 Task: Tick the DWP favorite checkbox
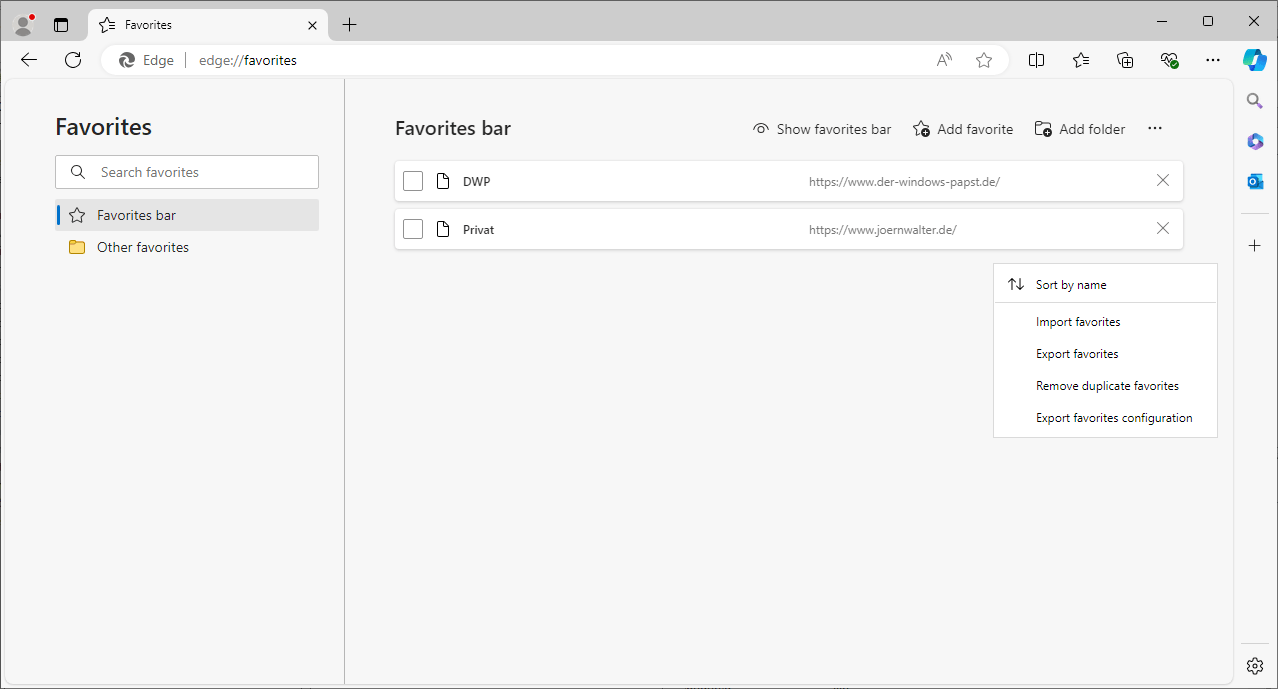413,181
